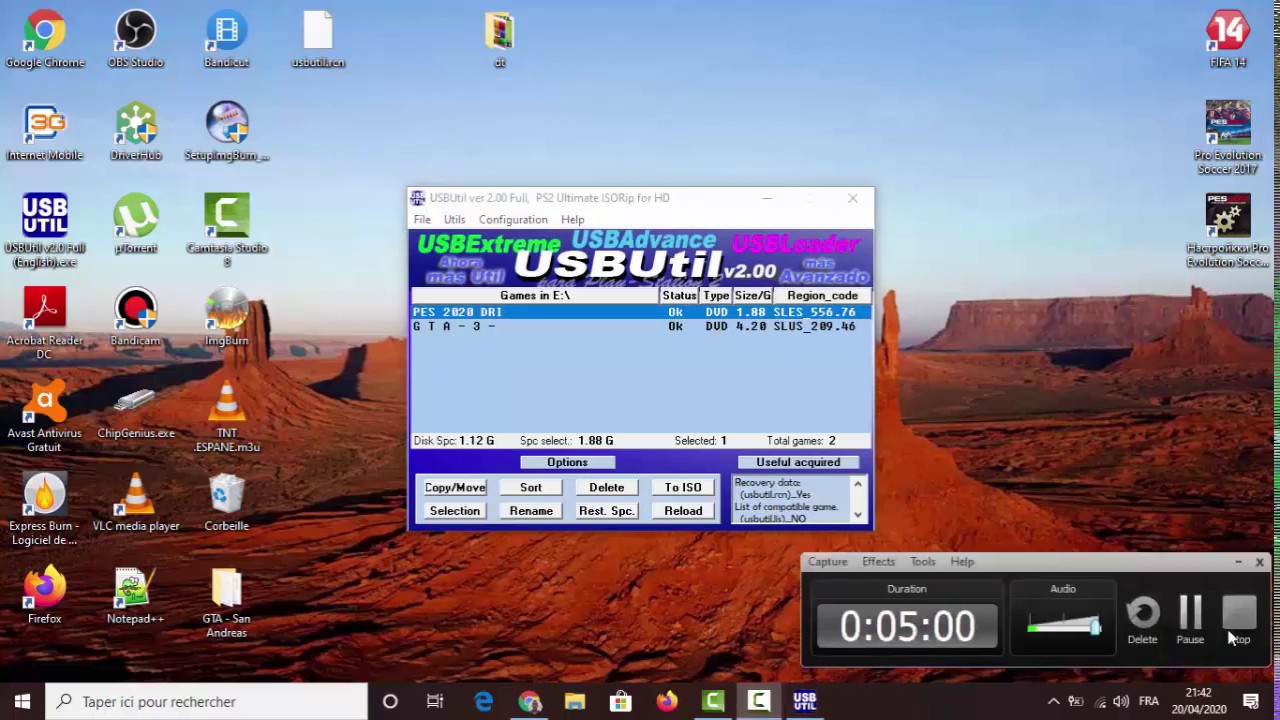Click the Sort button
The height and width of the screenshot is (720, 1280).
[x=531, y=487]
